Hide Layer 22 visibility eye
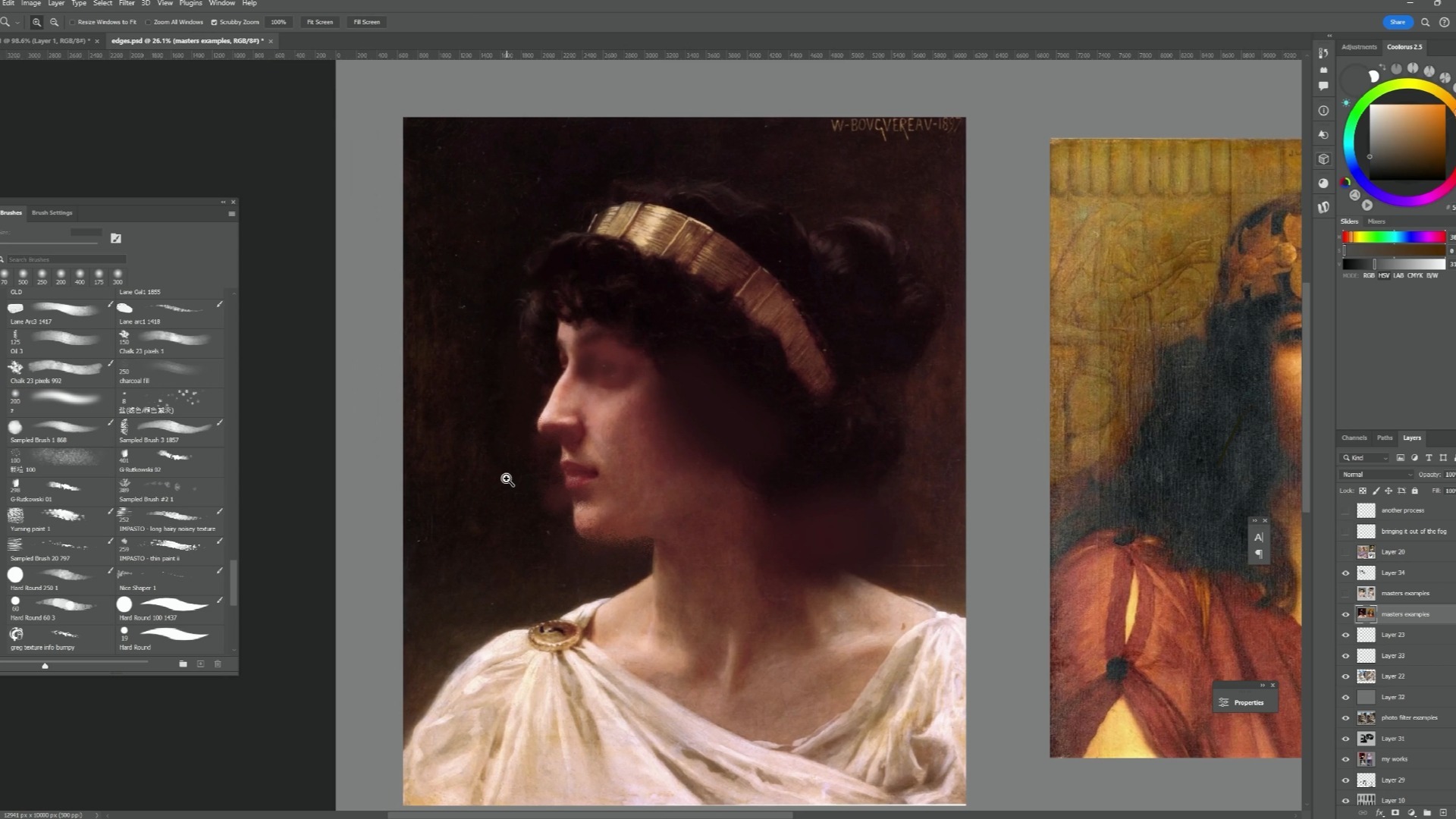The height and width of the screenshot is (819, 1456). [x=1346, y=676]
